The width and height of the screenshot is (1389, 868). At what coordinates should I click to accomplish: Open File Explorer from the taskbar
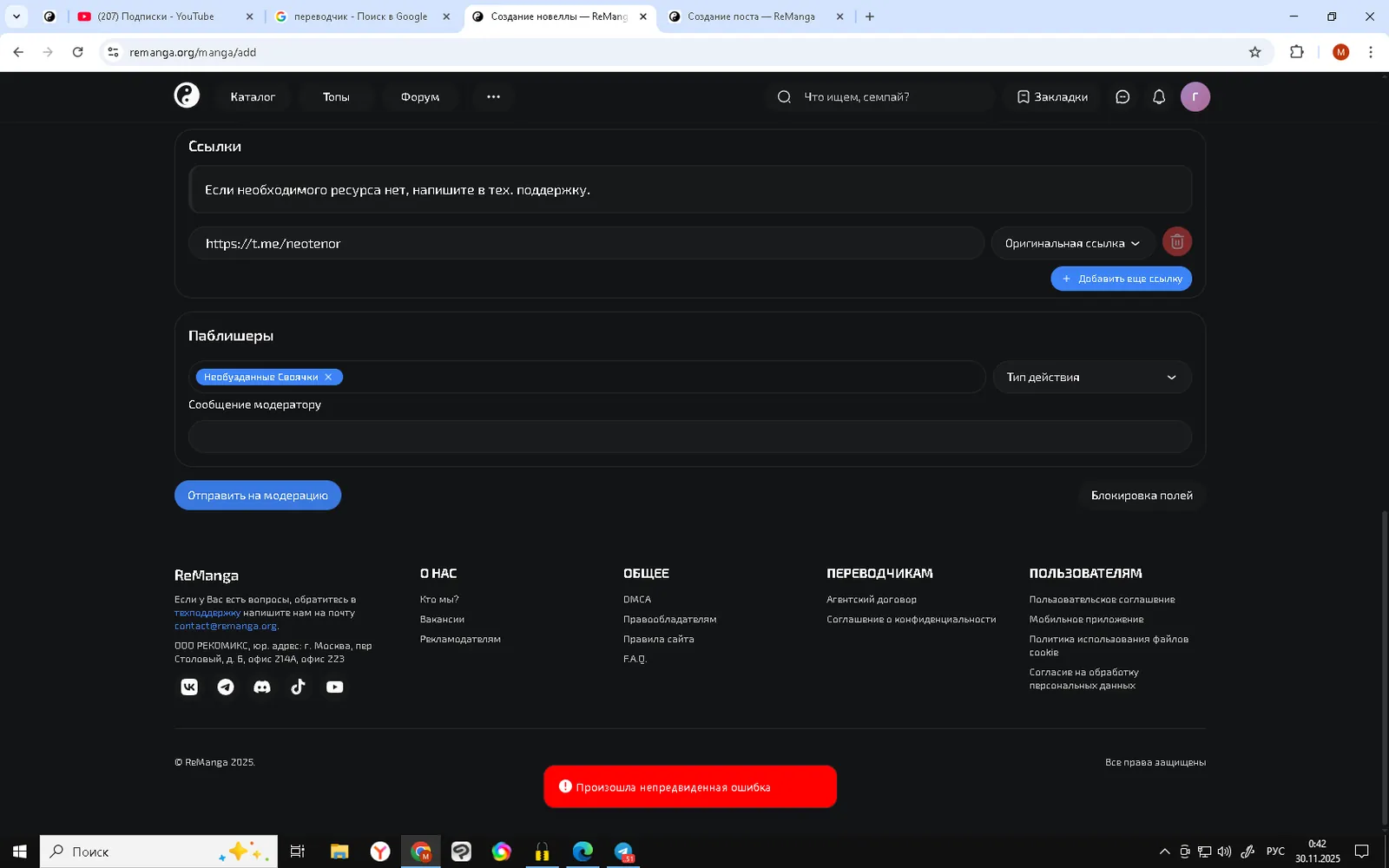click(339, 852)
